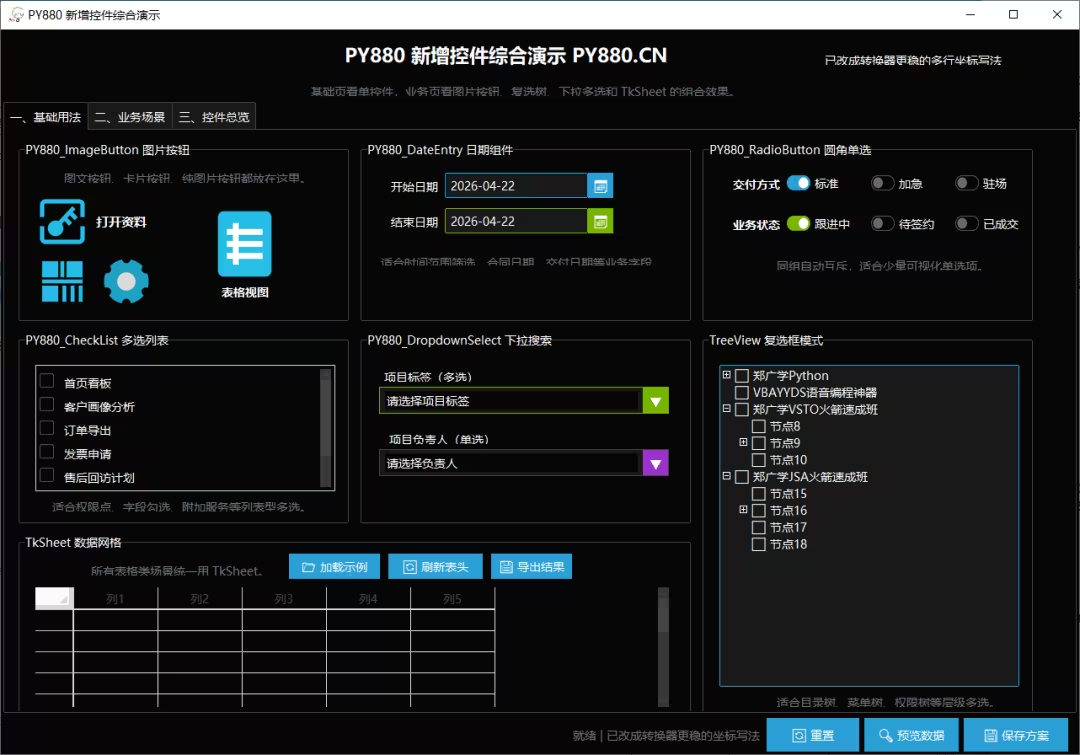This screenshot has width=1080, height=755.
Task: Click the 重置 button
Action: pyautogui.click(x=811, y=735)
